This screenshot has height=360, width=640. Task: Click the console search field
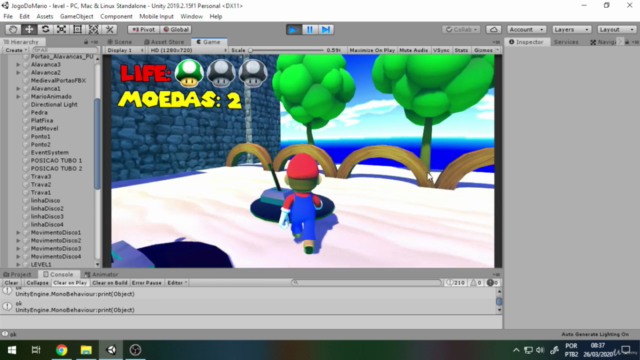[x=367, y=282]
